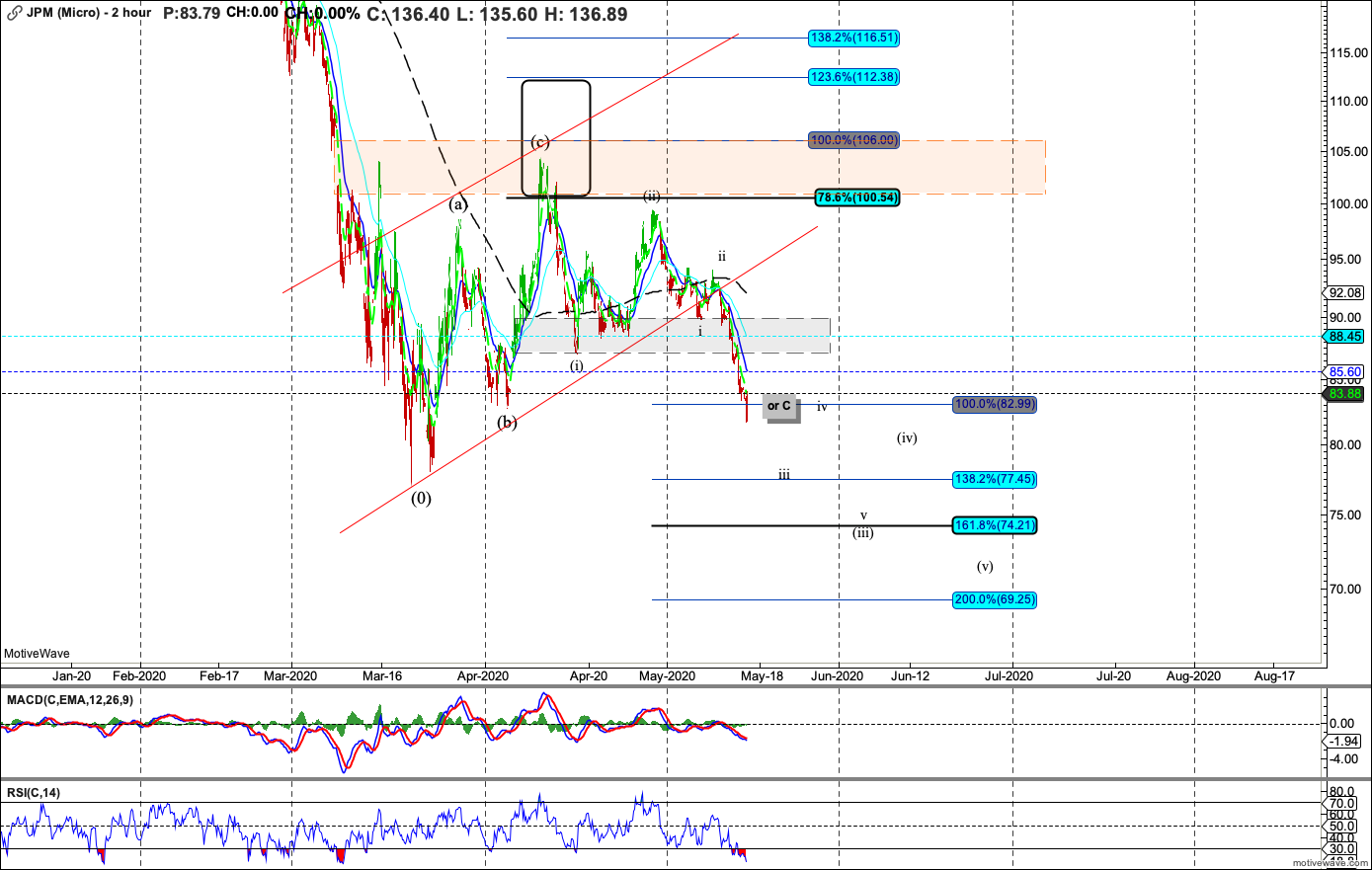Click the ii subwave label near 95

[722, 257]
